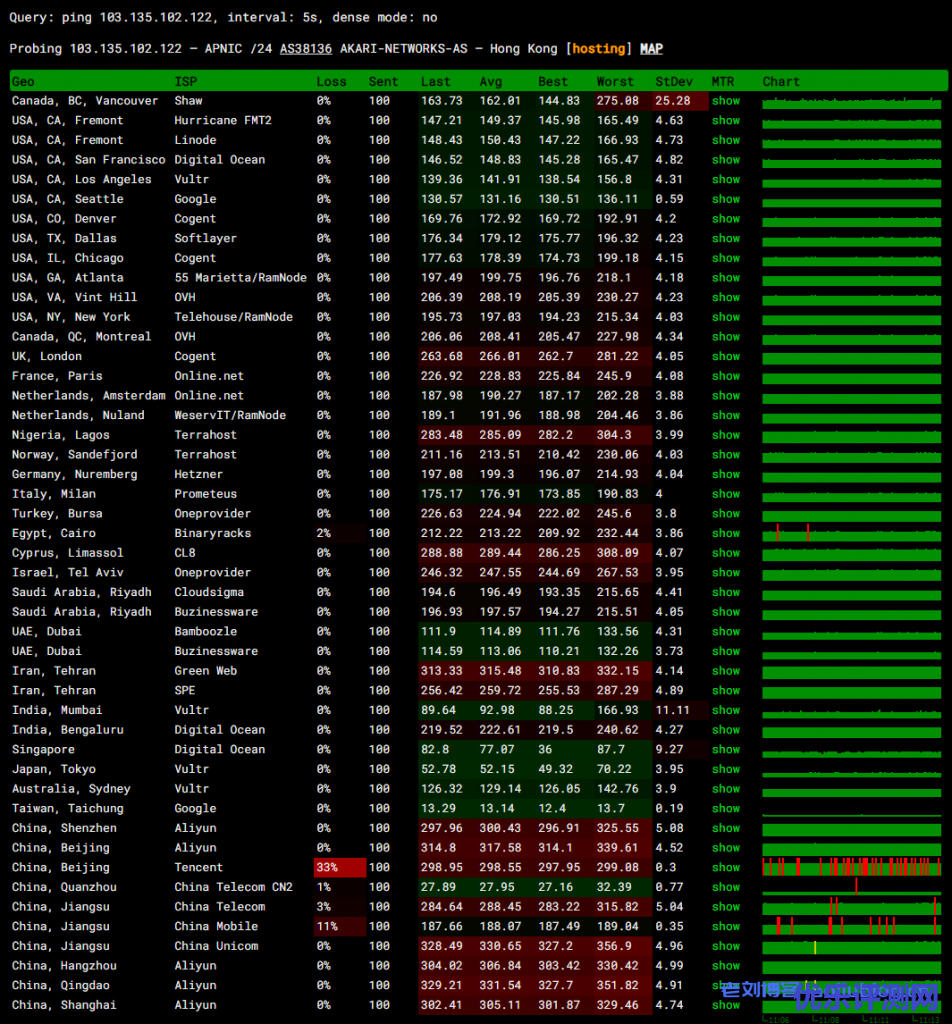Show MTR for UK, London Cogent
The image size is (952, 1024).
pyautogui.click(x=725, y=356)
